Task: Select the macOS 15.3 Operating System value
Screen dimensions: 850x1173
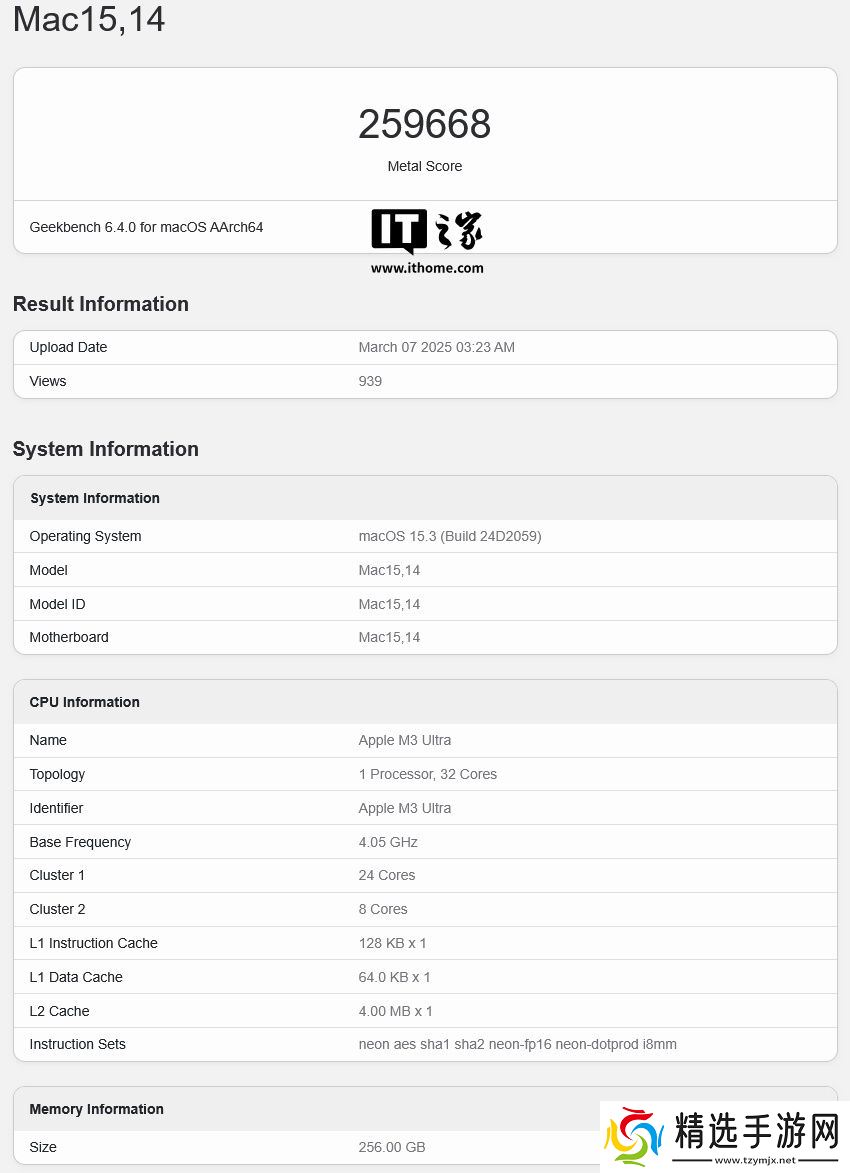Action: 449,536
